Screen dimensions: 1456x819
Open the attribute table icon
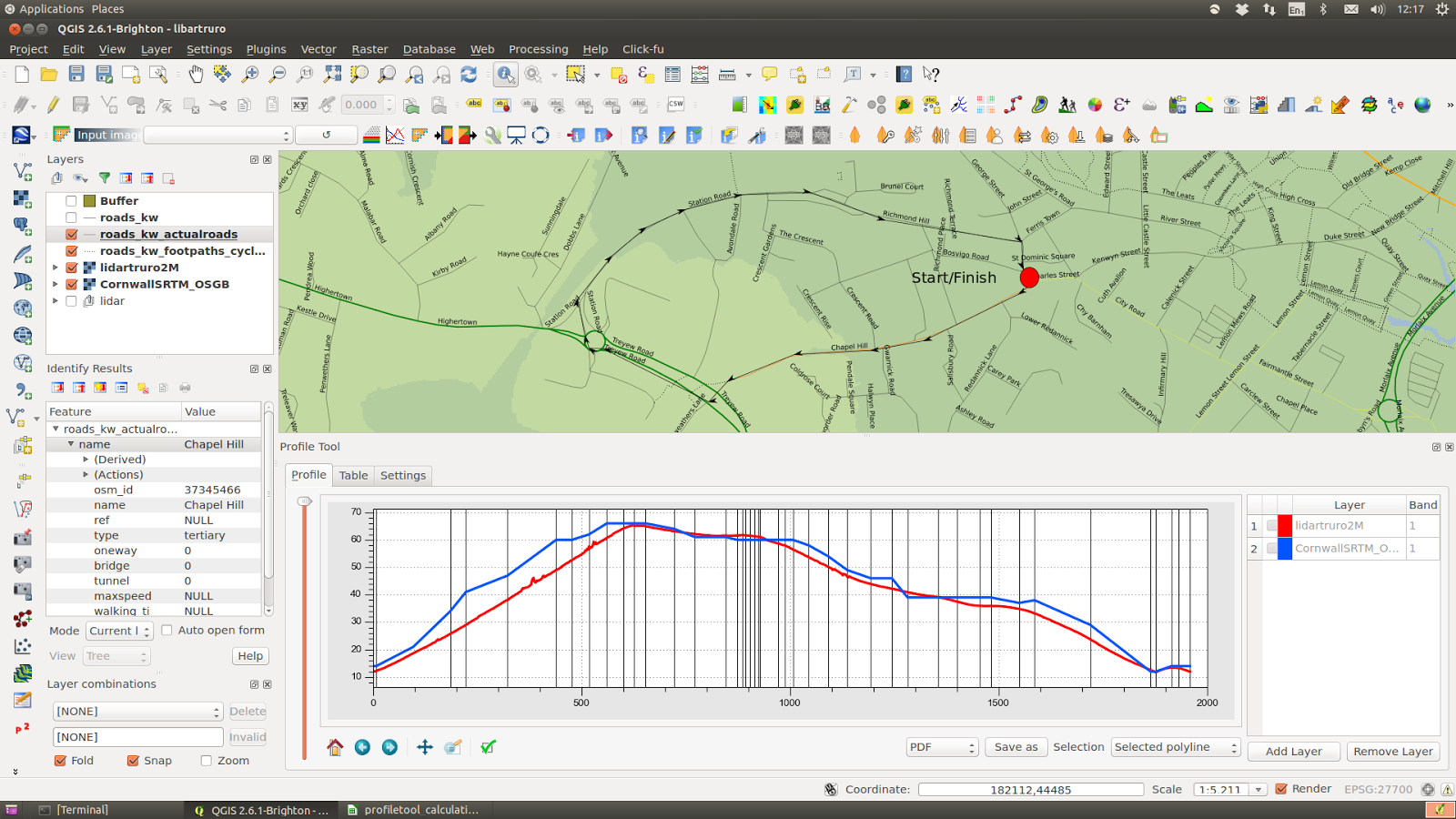coord(672,75)
